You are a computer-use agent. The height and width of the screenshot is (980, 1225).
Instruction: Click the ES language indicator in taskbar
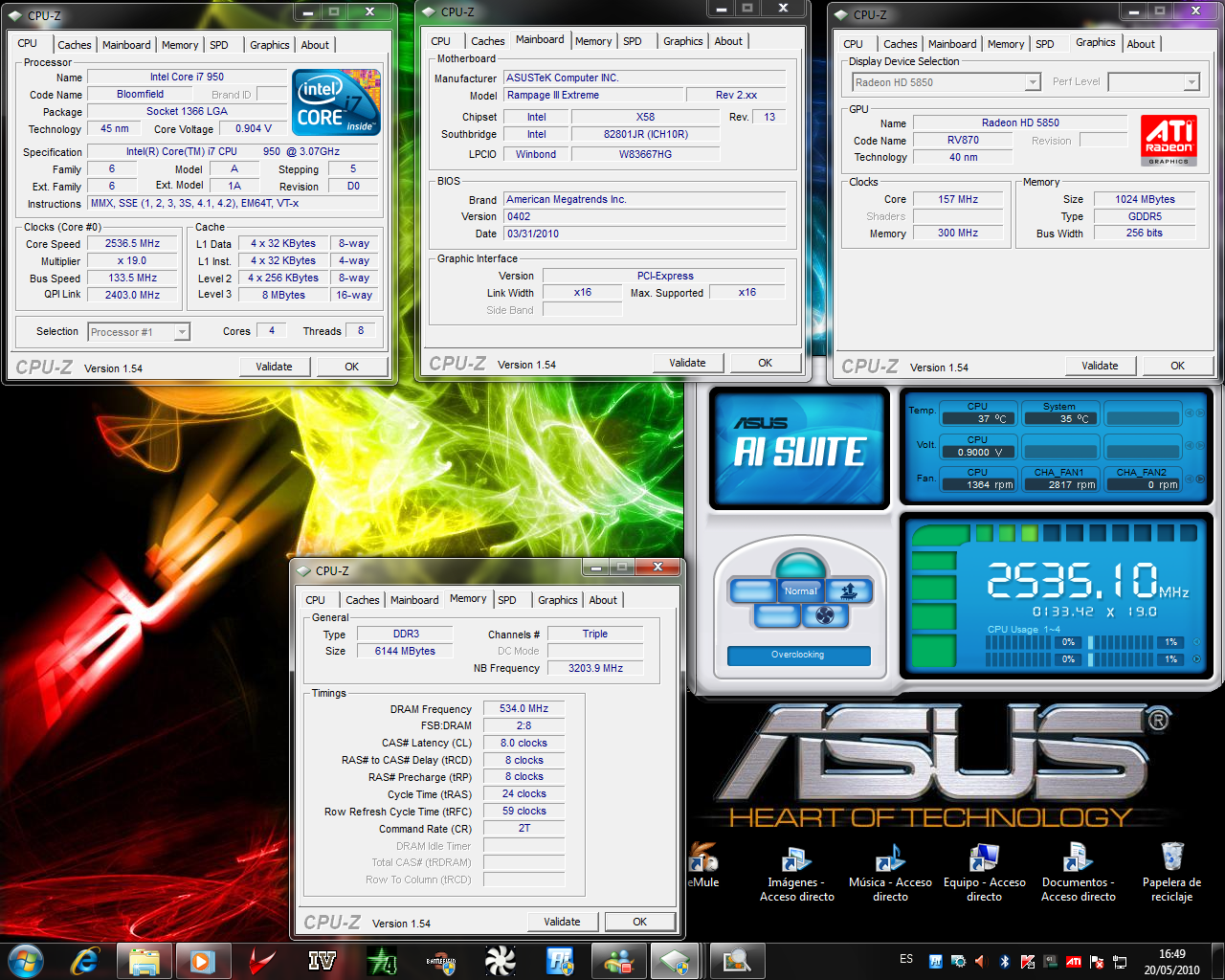pyautogui.click(x=906, y=959)
